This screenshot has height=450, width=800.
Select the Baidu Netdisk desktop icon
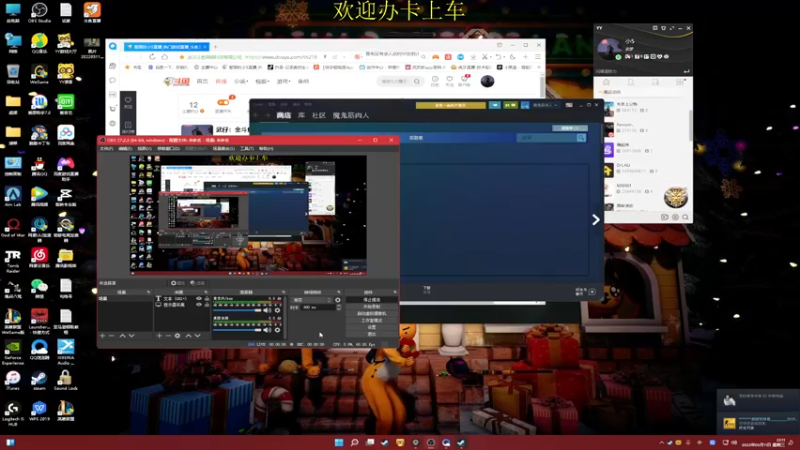point(65,133)
